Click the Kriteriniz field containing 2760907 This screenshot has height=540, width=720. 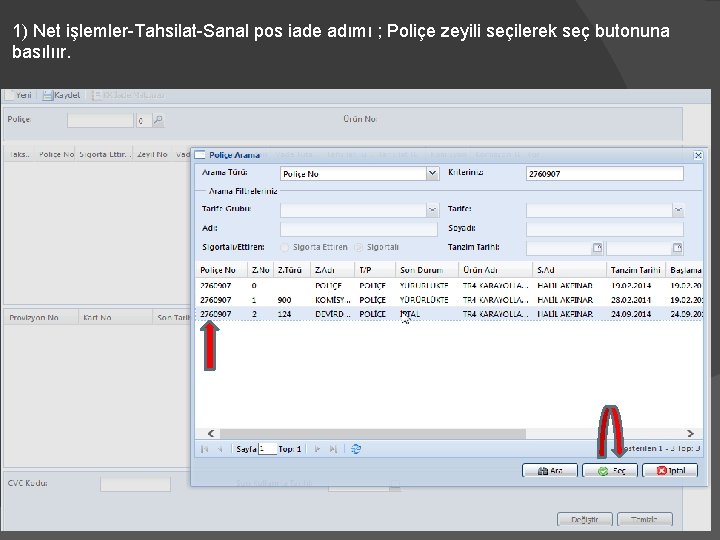(604, 174)
